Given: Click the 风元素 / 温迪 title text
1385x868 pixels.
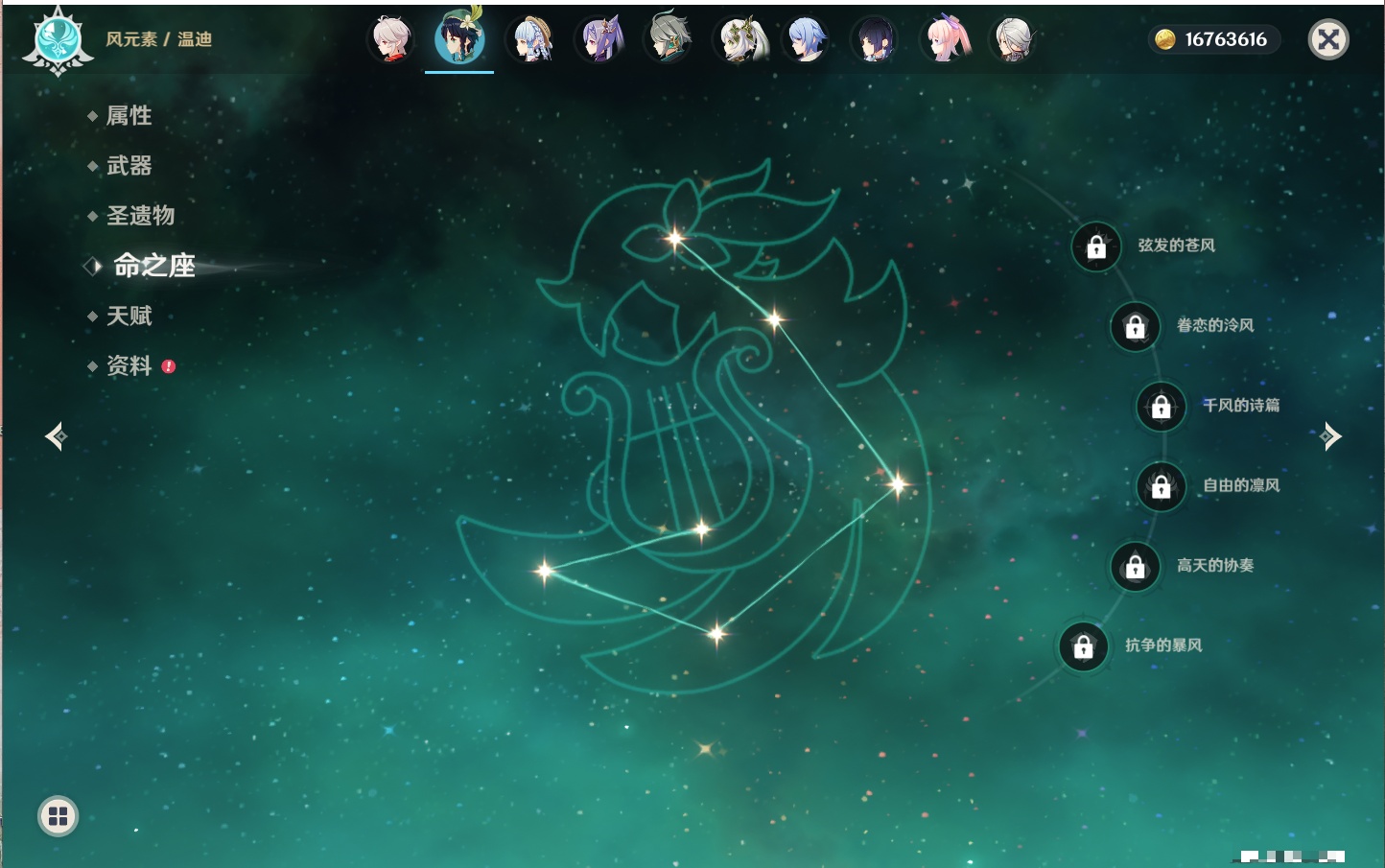Looking at the screenshot, I should [159, 39].
